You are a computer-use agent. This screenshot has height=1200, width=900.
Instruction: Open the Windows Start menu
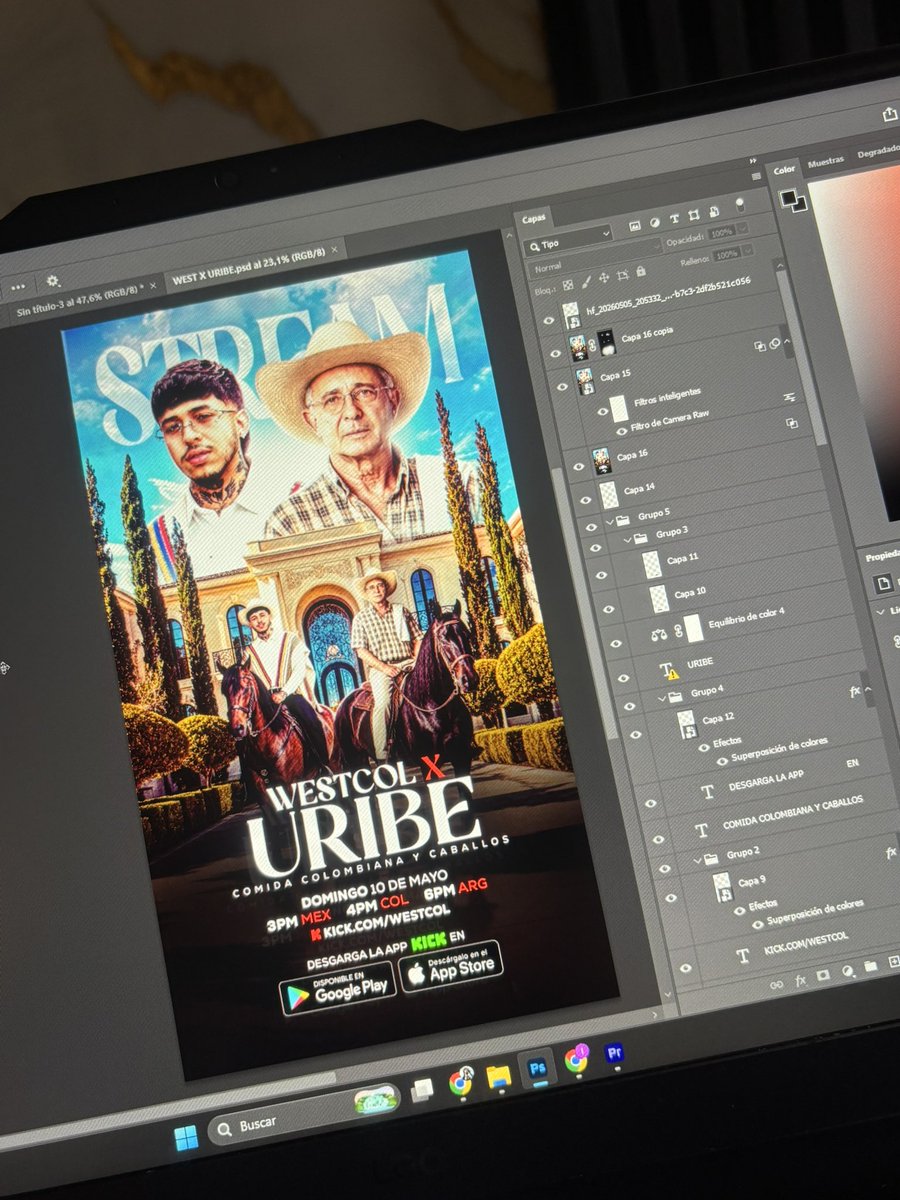186,1138
